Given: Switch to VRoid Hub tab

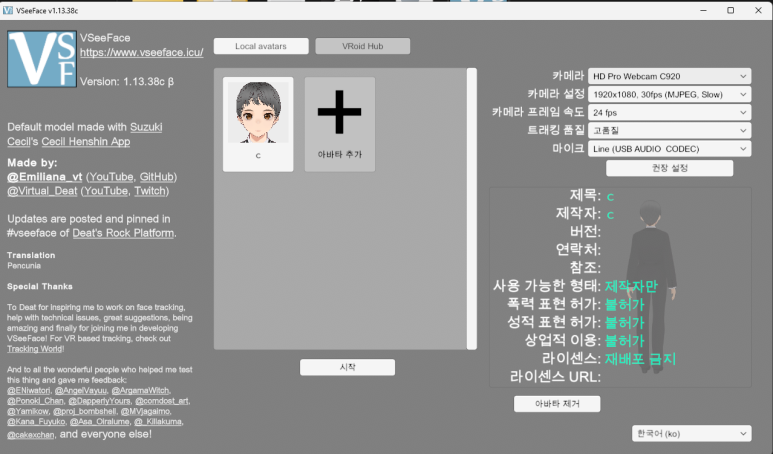Looking at the screenshot, I should click(x=362, y=46).
